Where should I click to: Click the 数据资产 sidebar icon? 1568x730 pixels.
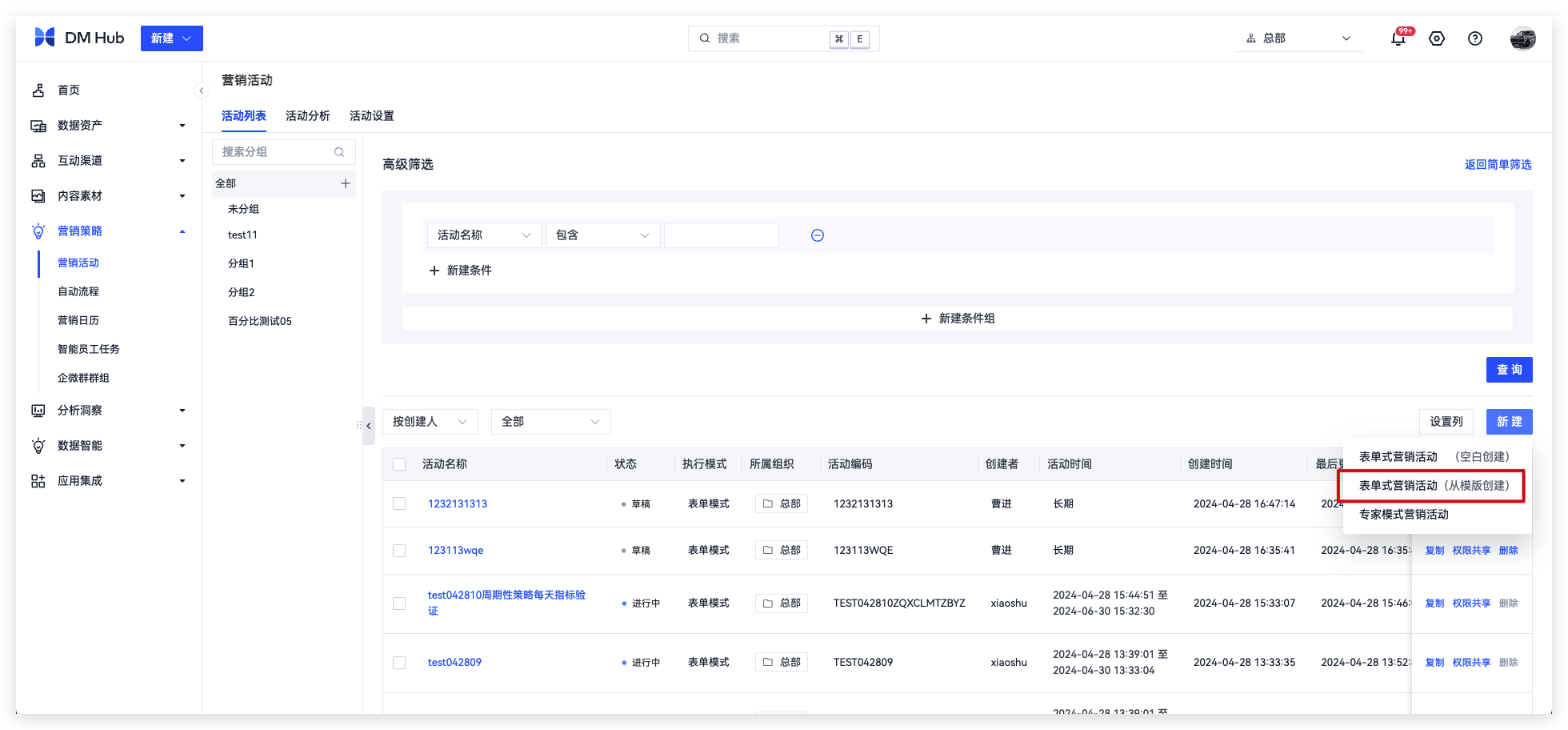pos(38,126)
